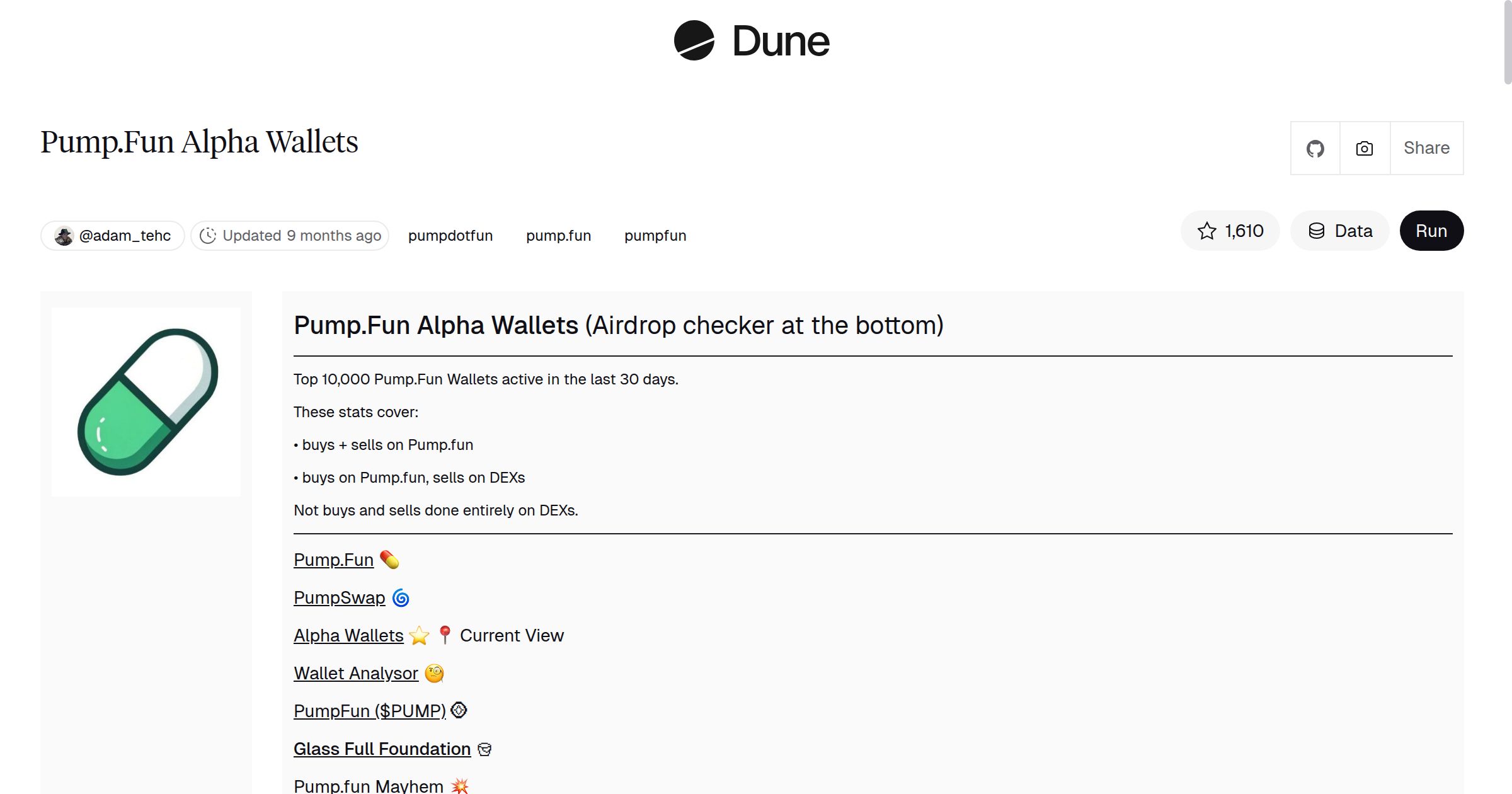Click the pin emoji marking Current View
Image resolution: width=1512 pixels, height=794 pixels.
coord(445,635)
